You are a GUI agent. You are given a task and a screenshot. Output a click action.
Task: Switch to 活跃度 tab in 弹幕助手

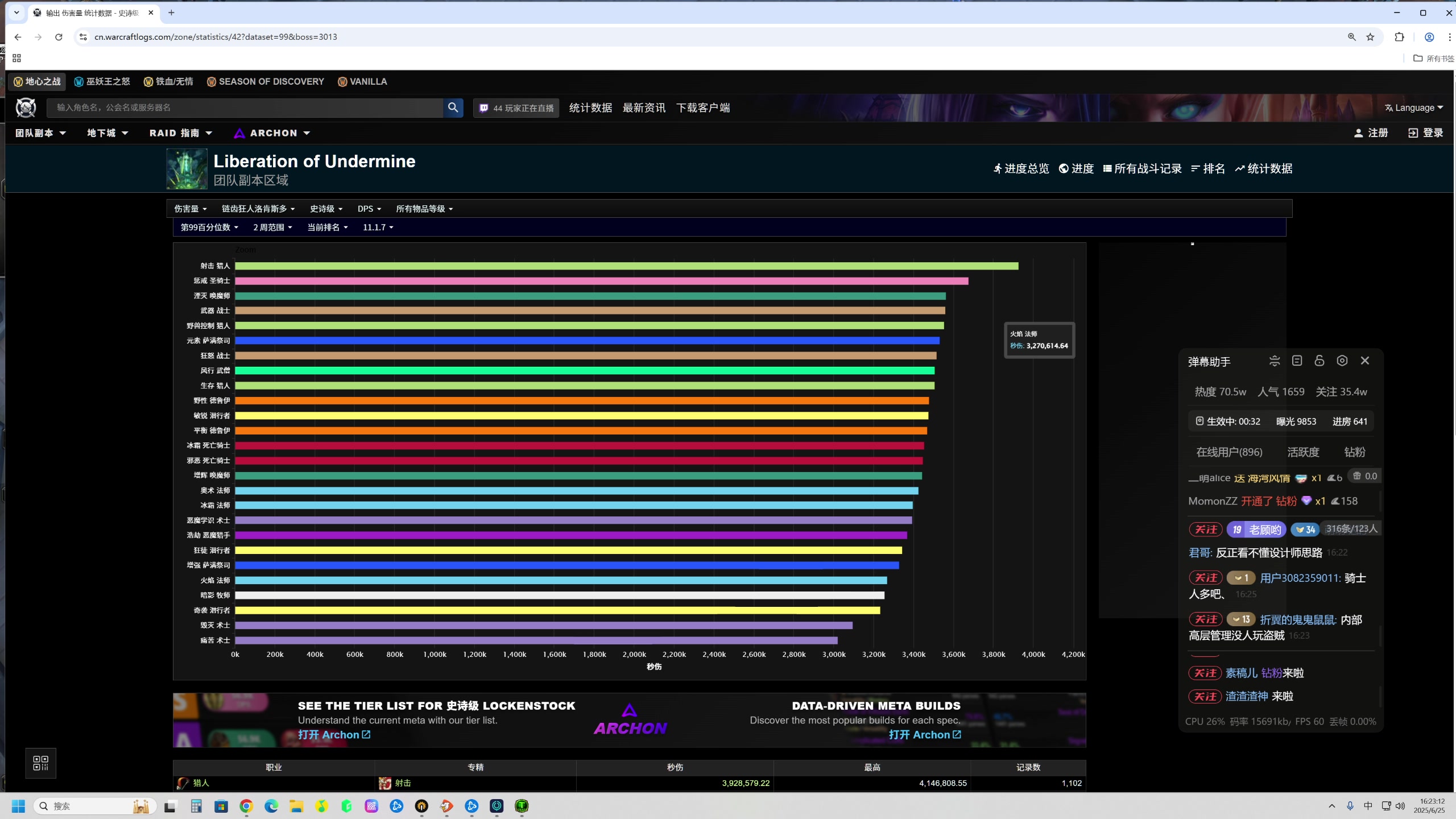click(x=1303, y=452)
